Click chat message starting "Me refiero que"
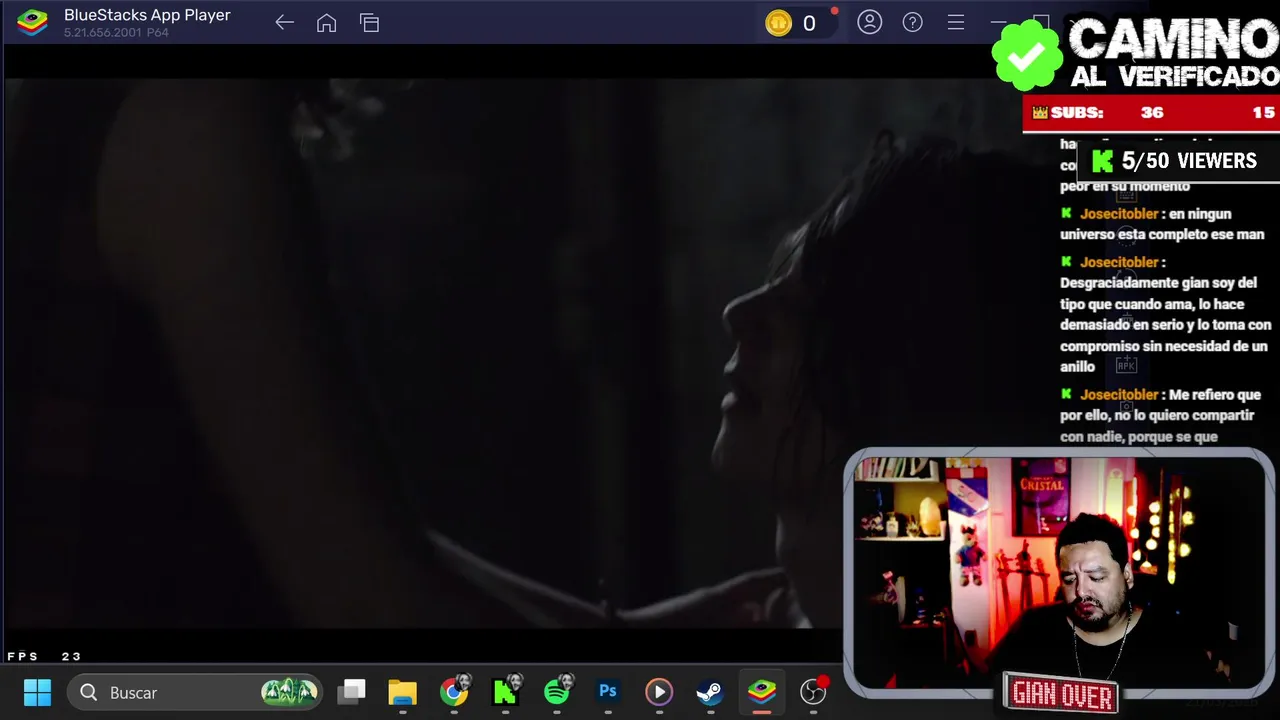 [x=1160, y=415]
